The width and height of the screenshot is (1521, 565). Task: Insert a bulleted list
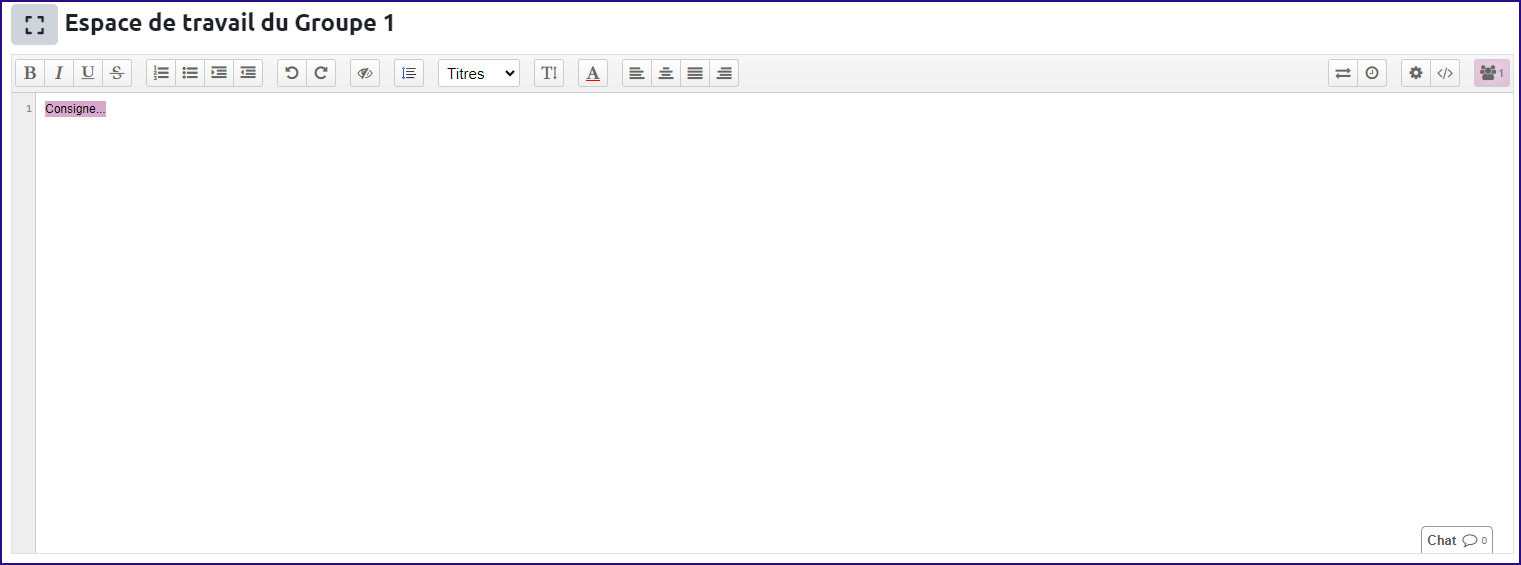pyautogui.click(x=190, y=73)
